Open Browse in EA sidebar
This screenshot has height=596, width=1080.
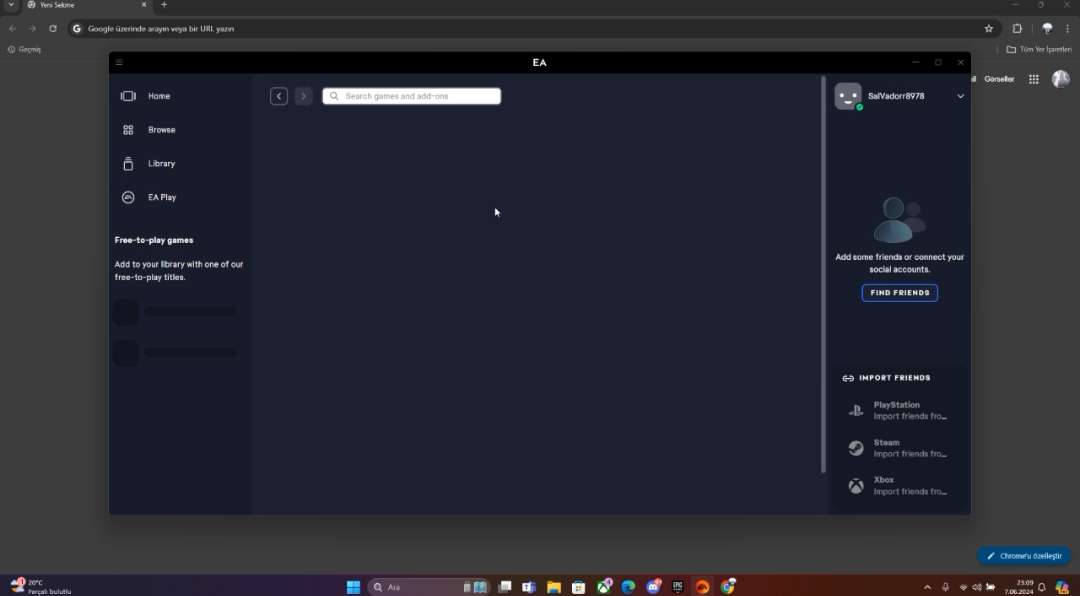[148, 130]
